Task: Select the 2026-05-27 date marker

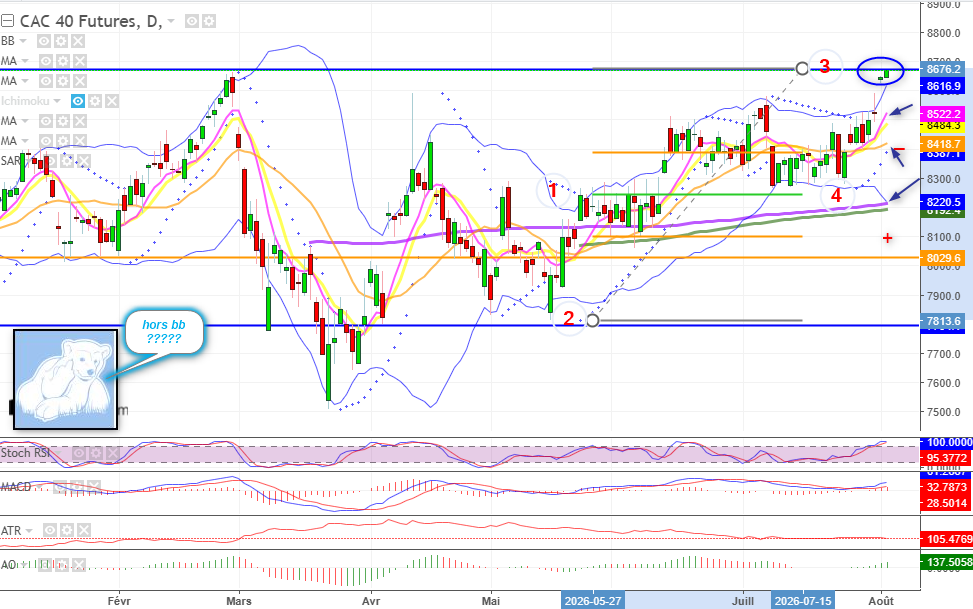Action: tap(593, 600)
